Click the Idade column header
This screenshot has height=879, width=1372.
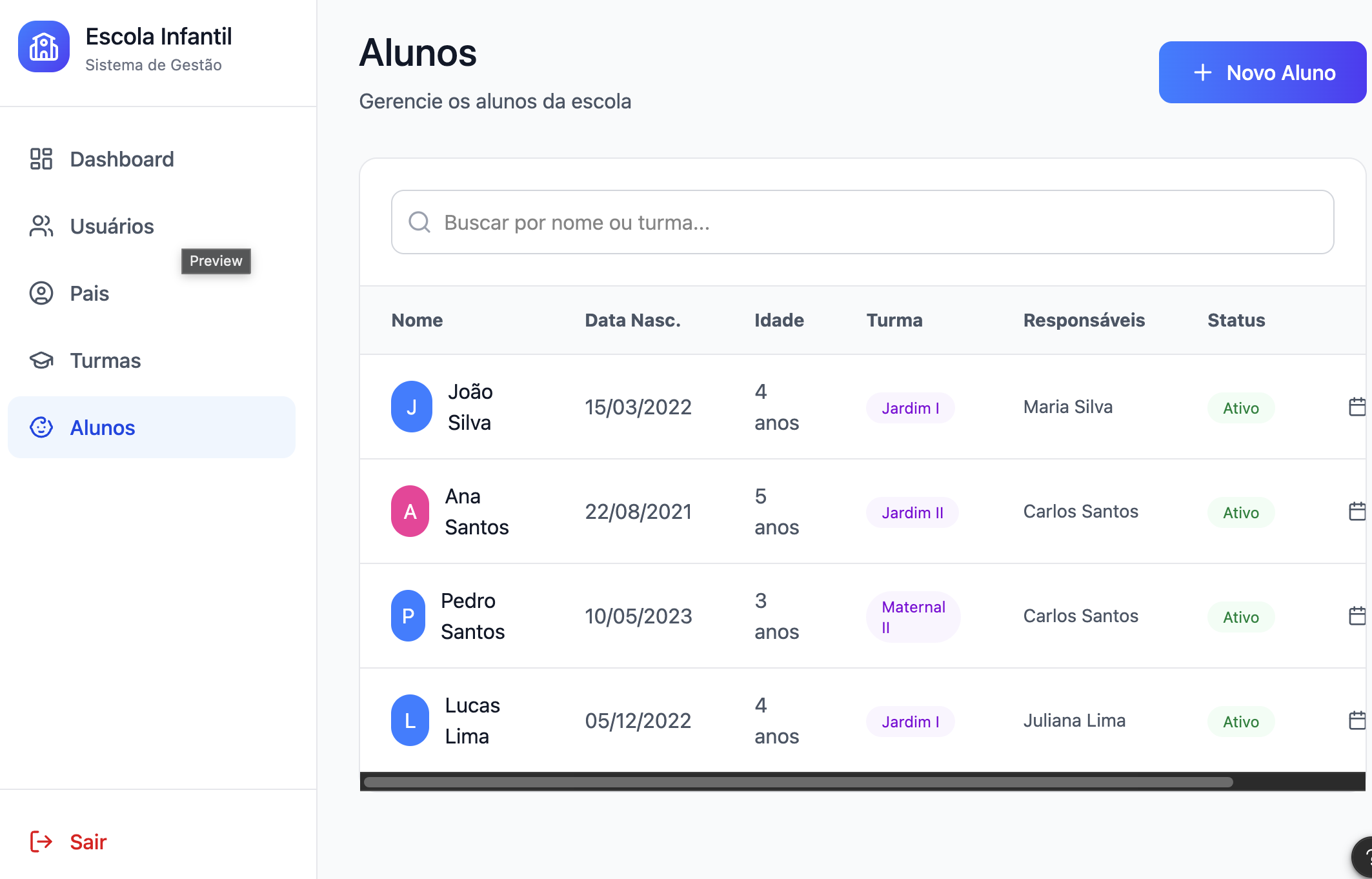pos(779,320)
